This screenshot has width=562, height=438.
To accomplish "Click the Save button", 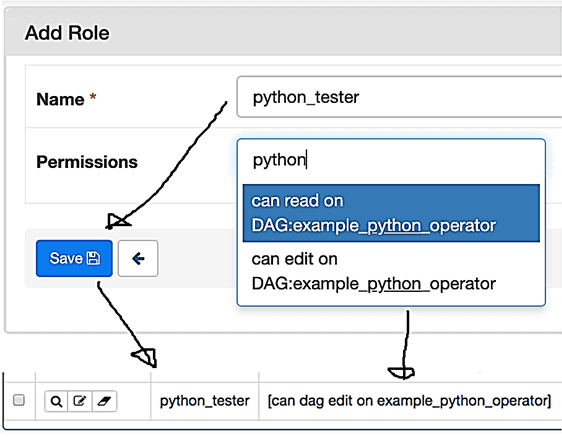I will pyautogui.click(x=74, y=258).
